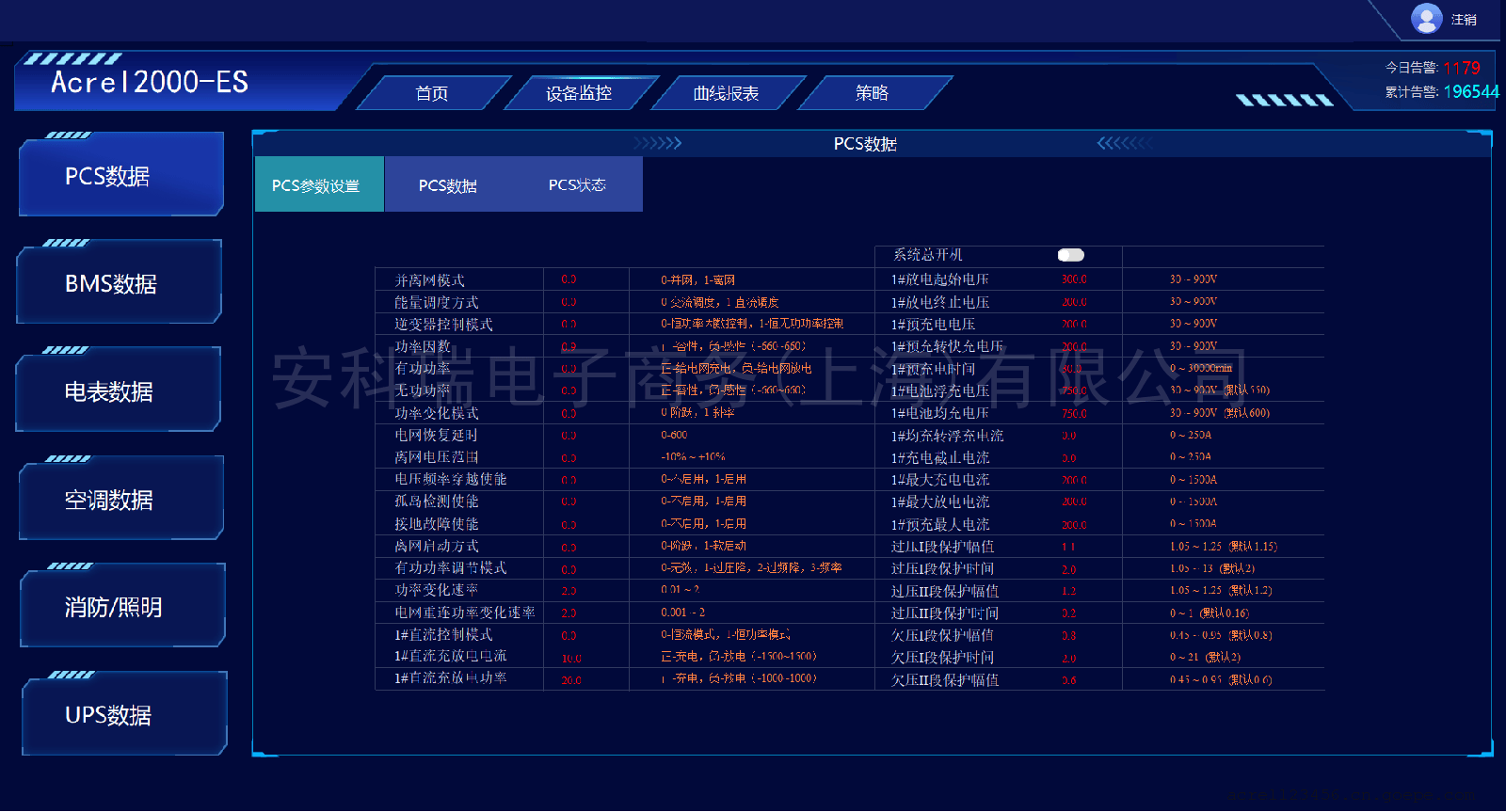
Task: Select the PCS参数设置 sub-tab
Action: (319, 184)
